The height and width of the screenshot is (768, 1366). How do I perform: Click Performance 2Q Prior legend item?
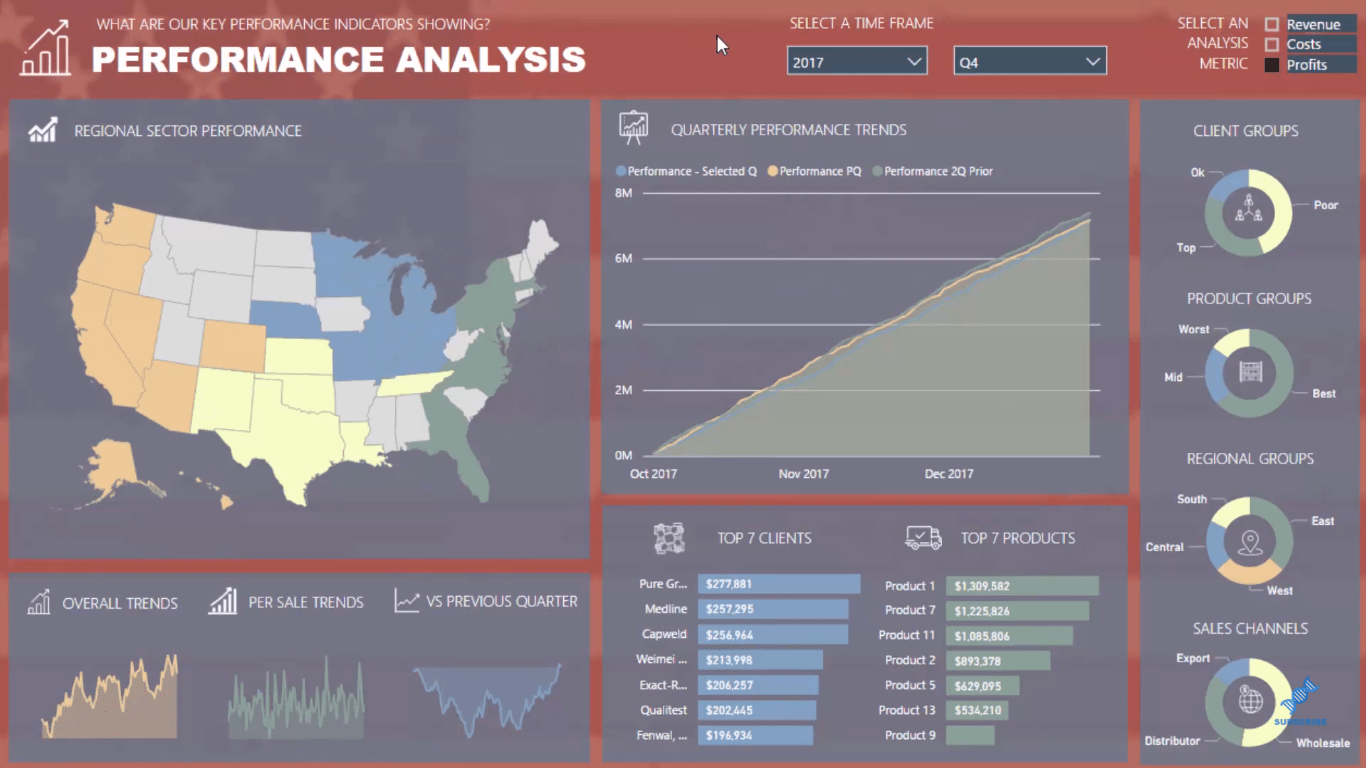933,171
